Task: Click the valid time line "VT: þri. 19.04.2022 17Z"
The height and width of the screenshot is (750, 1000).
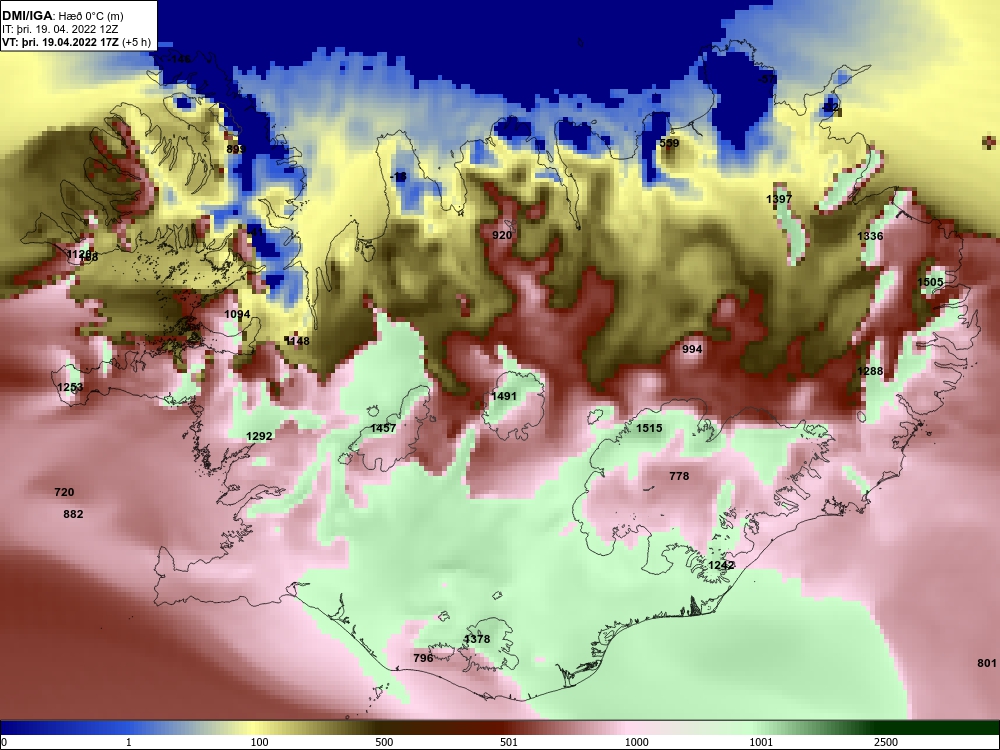Action: pos(61,42)
